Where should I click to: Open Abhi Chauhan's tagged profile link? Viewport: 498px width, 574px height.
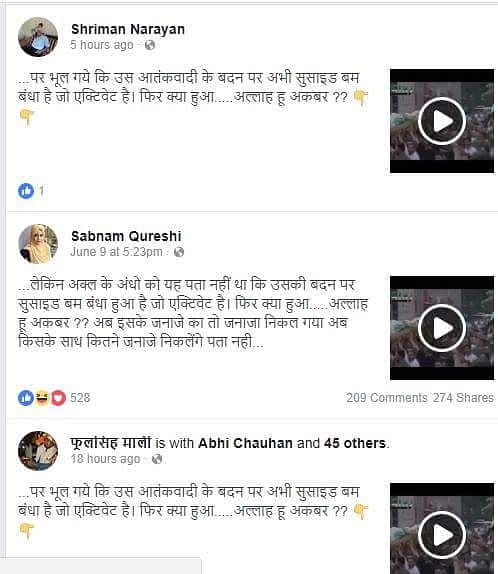tap(245, 443)
